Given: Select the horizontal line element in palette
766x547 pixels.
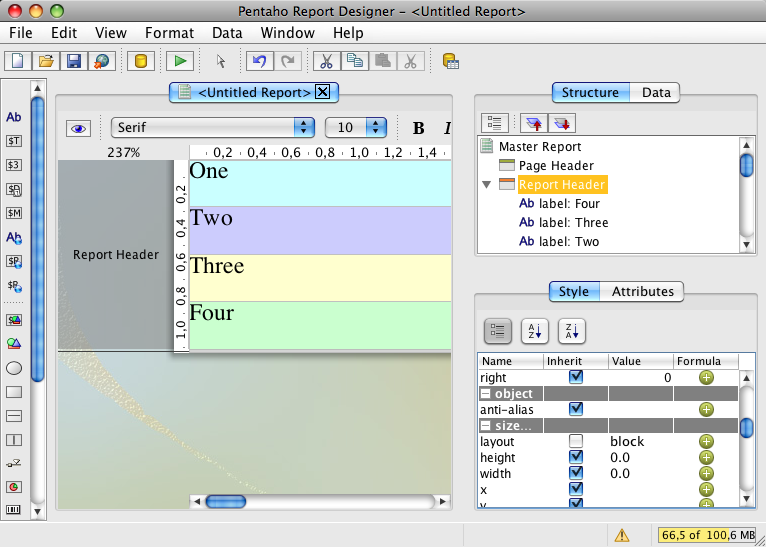Looking at the screenshot, I should [x=14, y=416].
